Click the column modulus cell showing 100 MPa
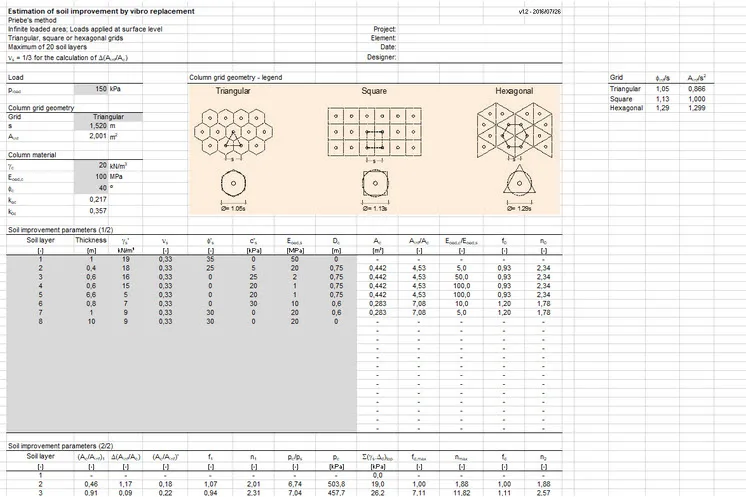The width and height of the screenshot is (746, 497). [x=91, y=176]
